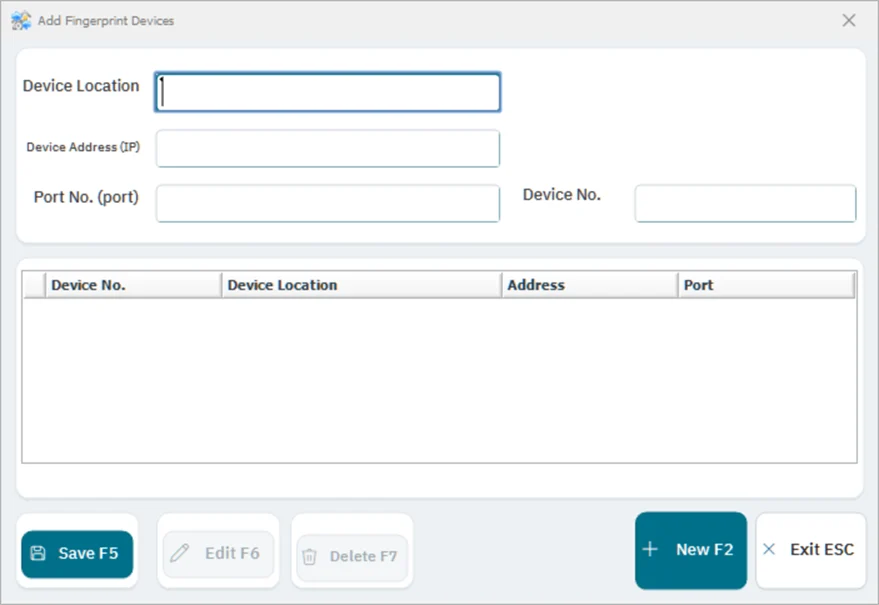Click the pencil icon on Edit F6
The width and height of the screenshot is (879, 605).
[x=180, y=553]
